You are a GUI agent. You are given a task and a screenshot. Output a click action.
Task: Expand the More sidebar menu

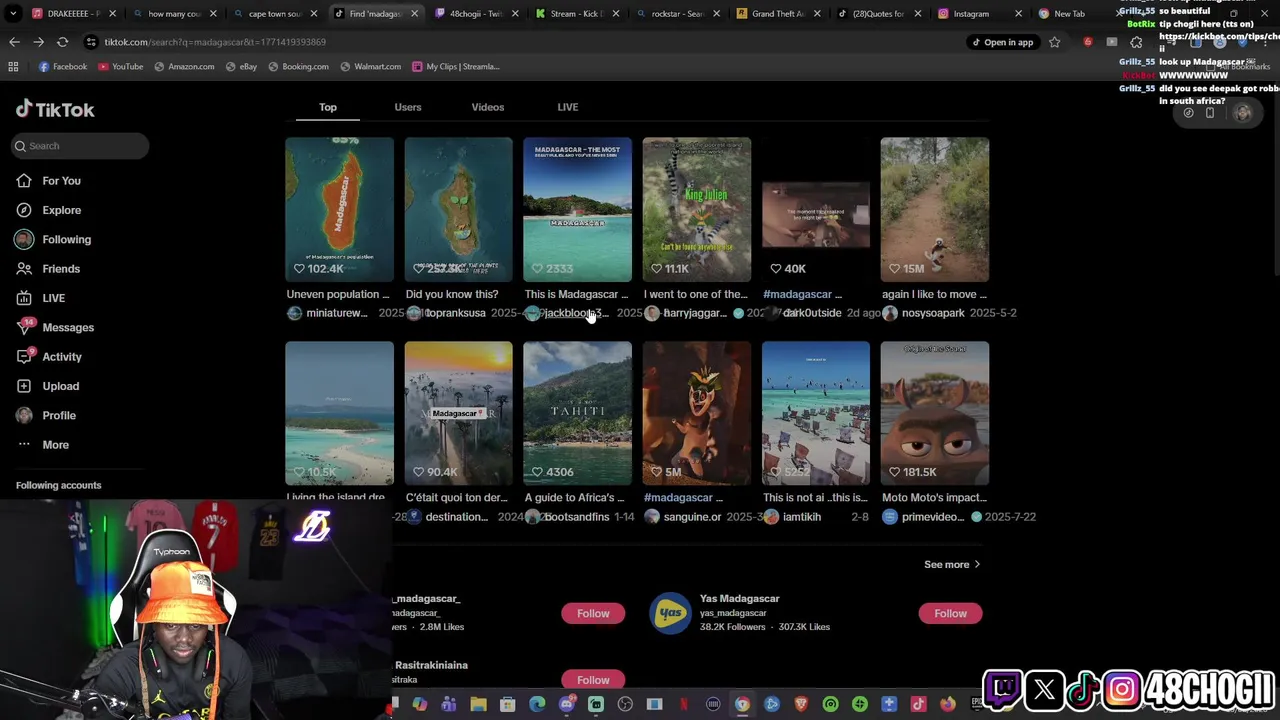42,445
